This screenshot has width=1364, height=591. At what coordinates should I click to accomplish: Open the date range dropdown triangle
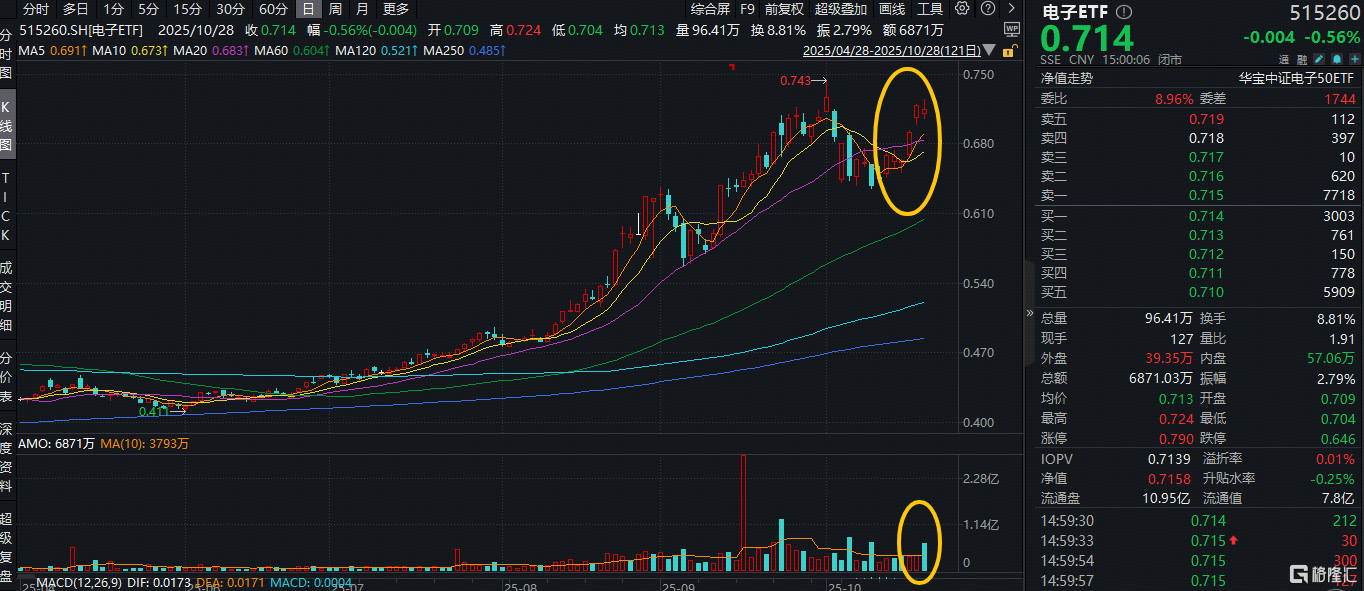(x=990, y=50)
